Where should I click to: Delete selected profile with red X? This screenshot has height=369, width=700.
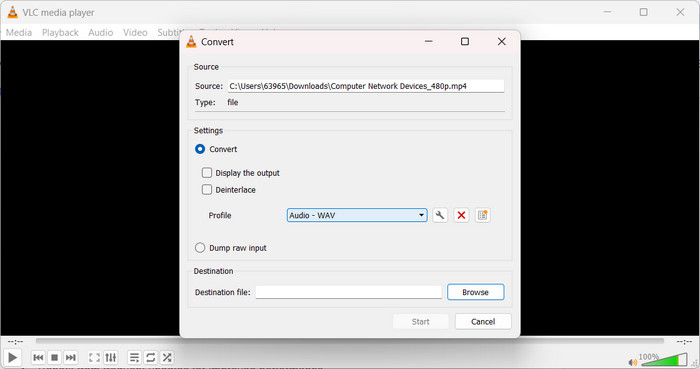click(x=461, y=216)
